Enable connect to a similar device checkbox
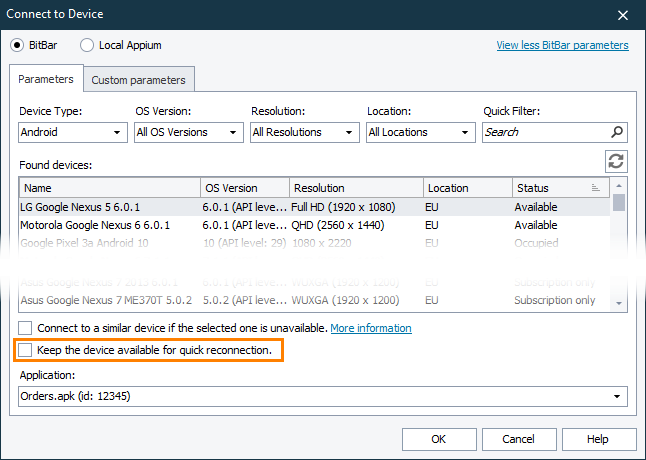 (x=25, y=328)
